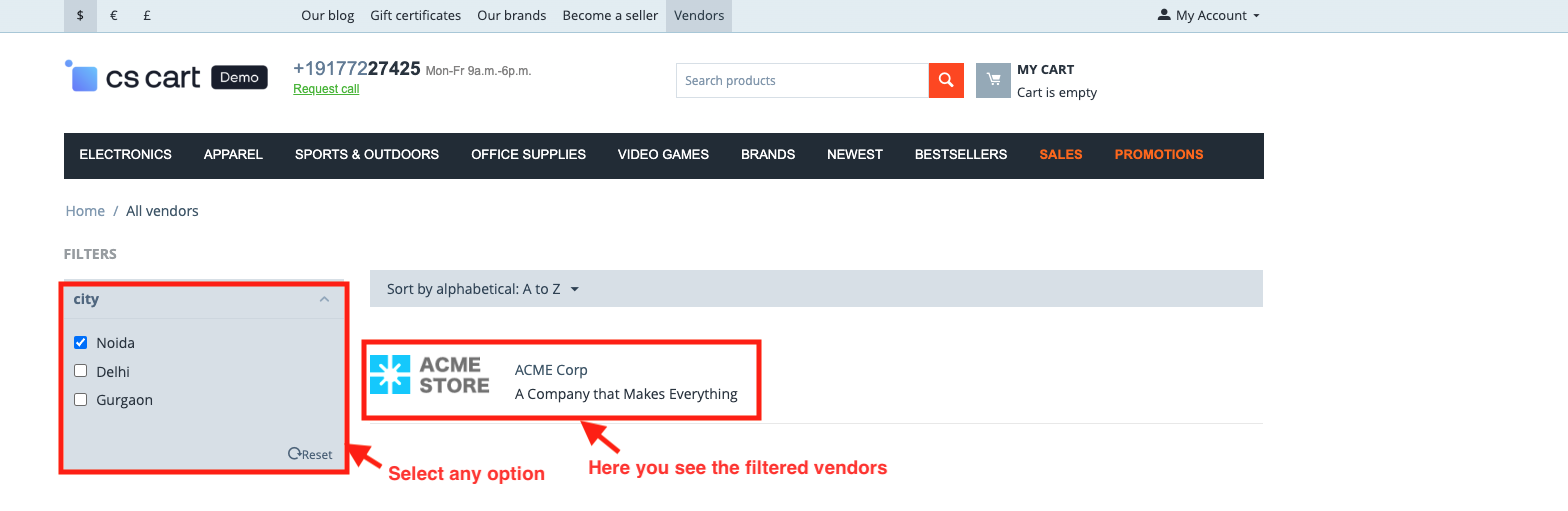Uncheck the Noida city checkbox

click(81, 343)
